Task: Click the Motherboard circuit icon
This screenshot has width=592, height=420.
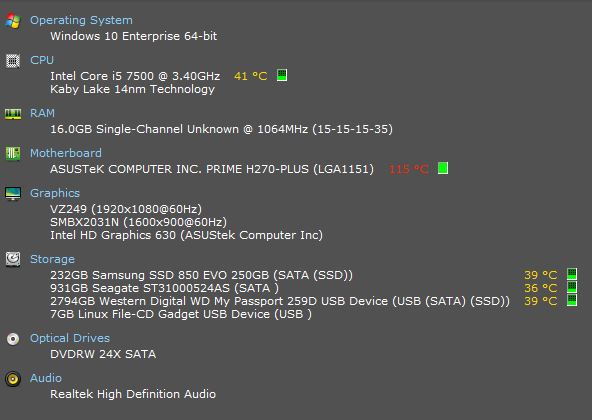Action: click(x=13, y=153)
